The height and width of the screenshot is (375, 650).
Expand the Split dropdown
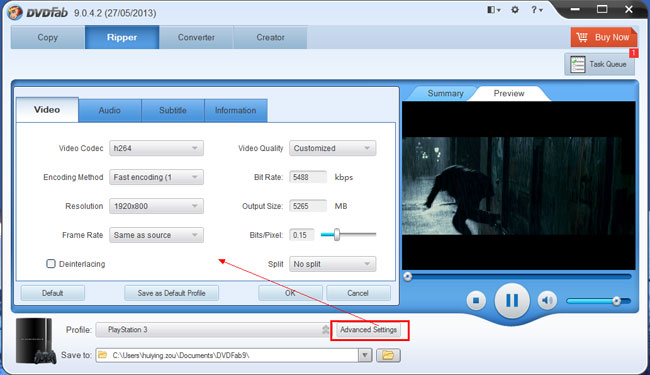pyautogui.click(x=332, y=264)
